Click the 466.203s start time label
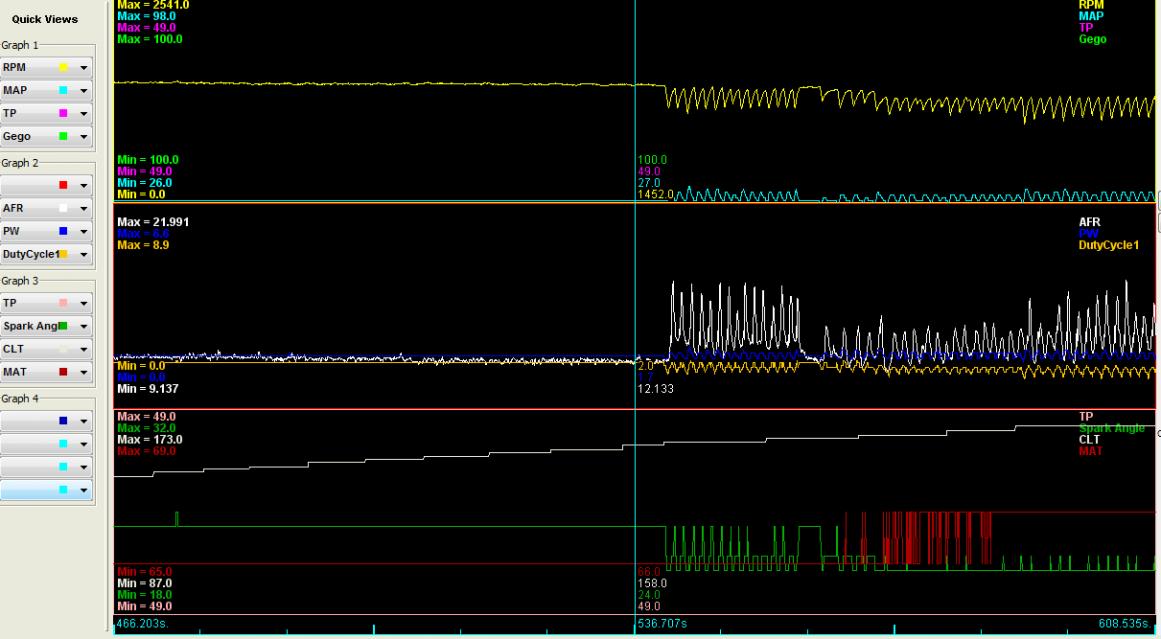 143,622
